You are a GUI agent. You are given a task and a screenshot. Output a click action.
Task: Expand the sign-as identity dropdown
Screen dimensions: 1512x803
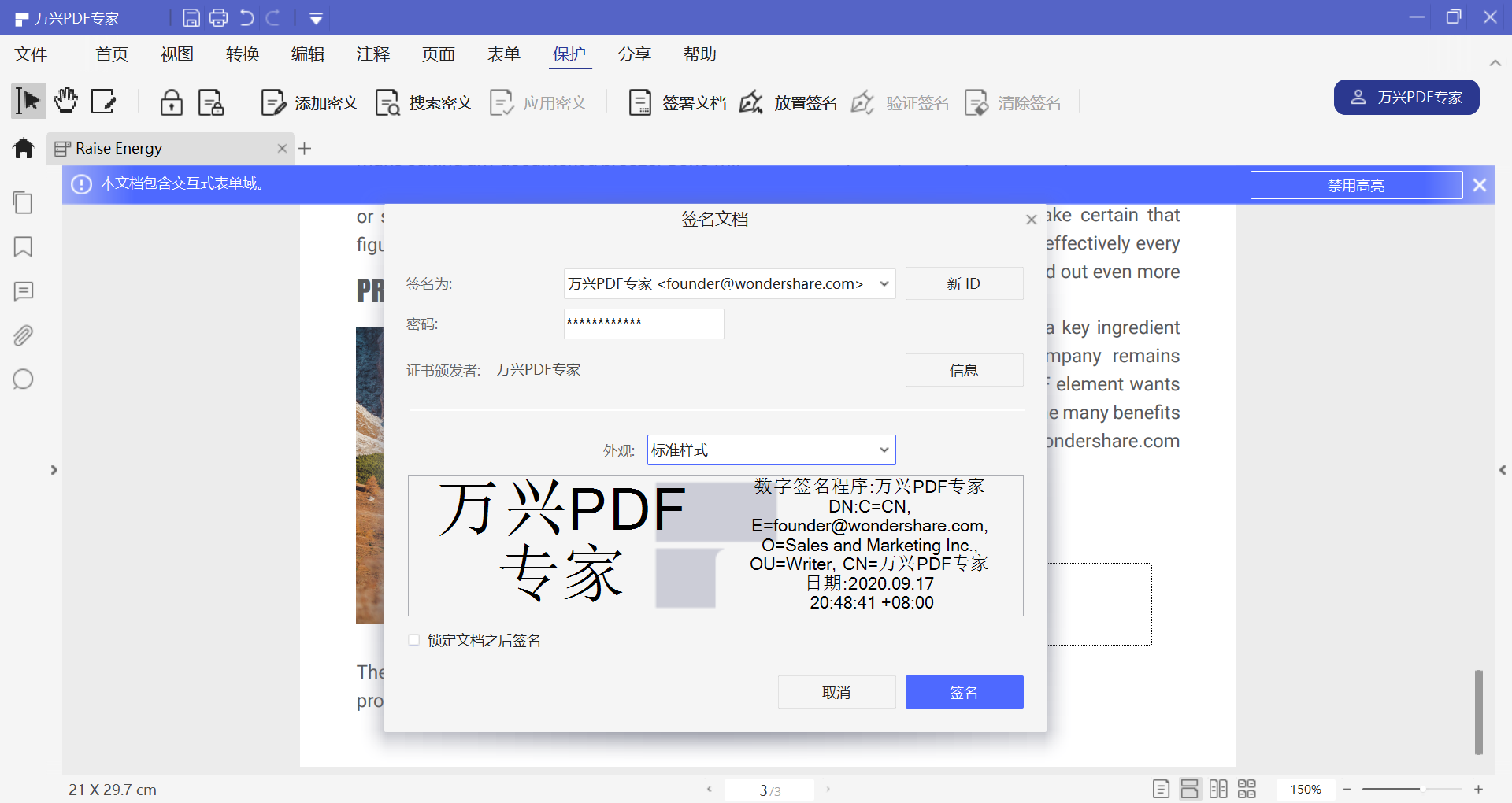tap(884, 283)
